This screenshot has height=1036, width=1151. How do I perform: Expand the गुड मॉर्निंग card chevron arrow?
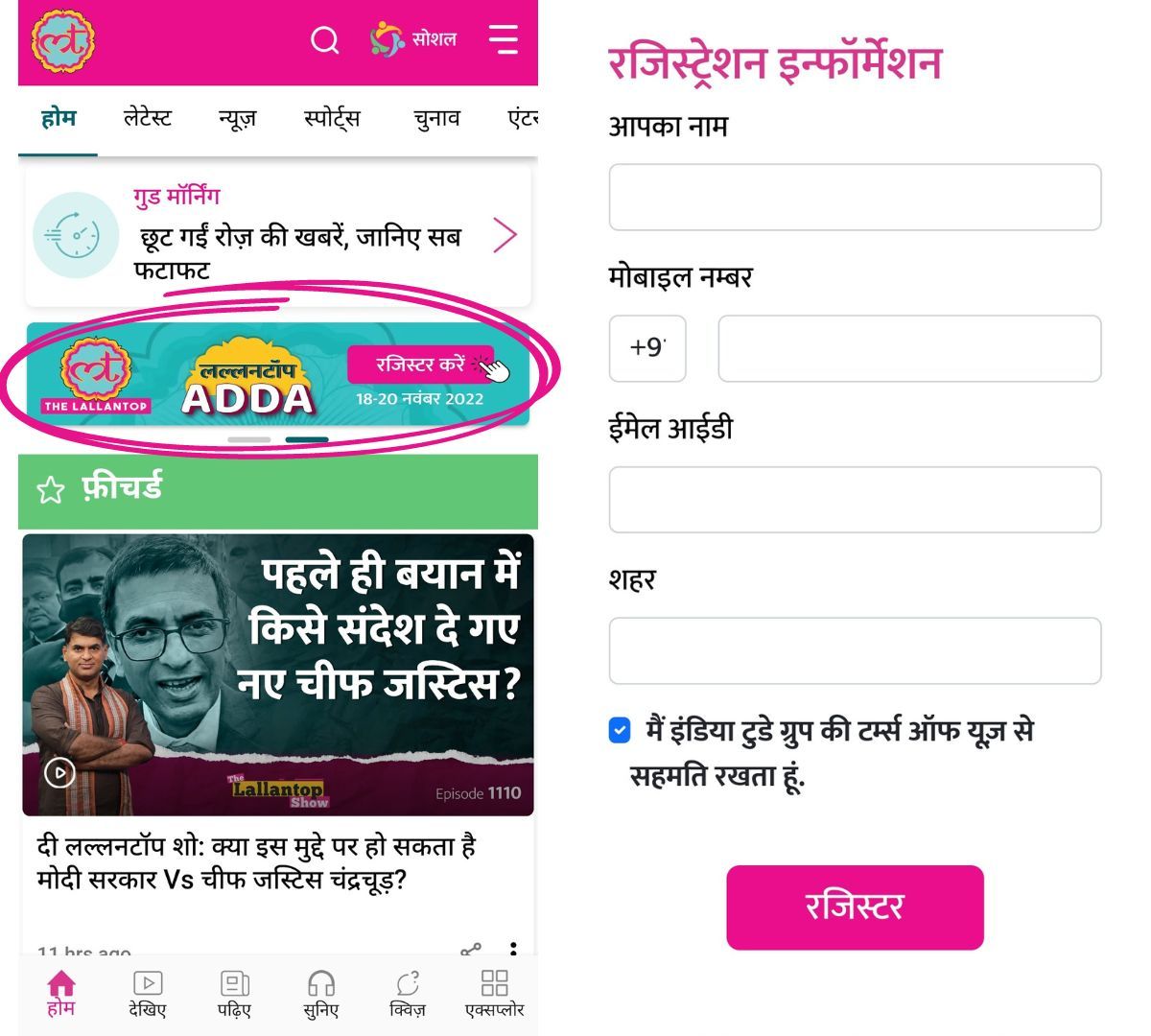pos(505,235)
